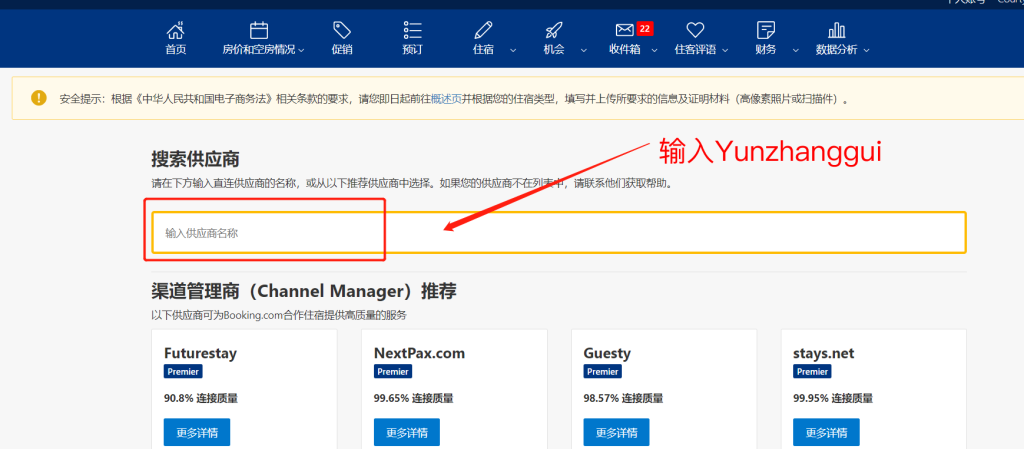This screenshot has width=1024, height=449.
Task: Open the 财务 menu item
Action: [x=766, y=38]
